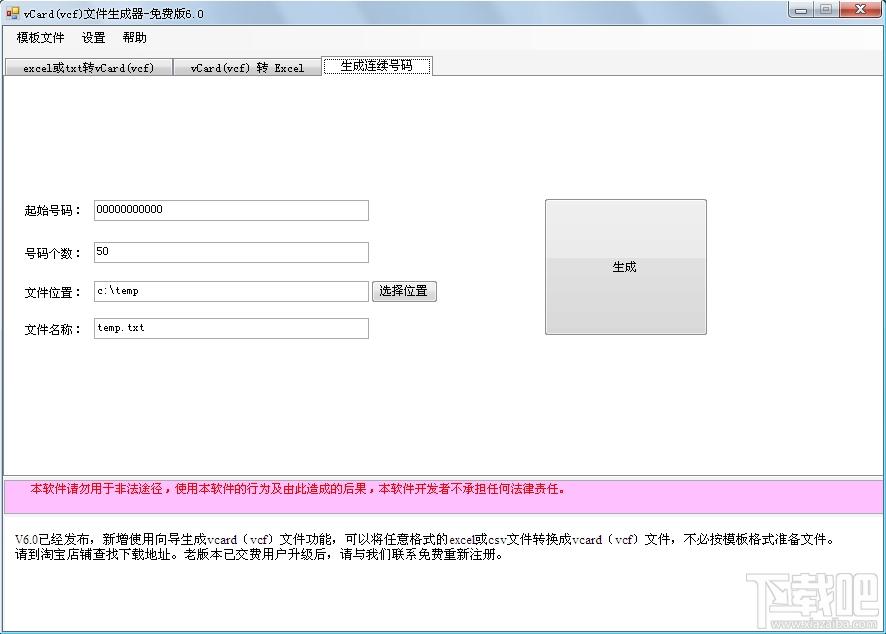Viewport: 886px width, 634px height.
Task: Close the vCard generator window
Action: pos(861,10)
